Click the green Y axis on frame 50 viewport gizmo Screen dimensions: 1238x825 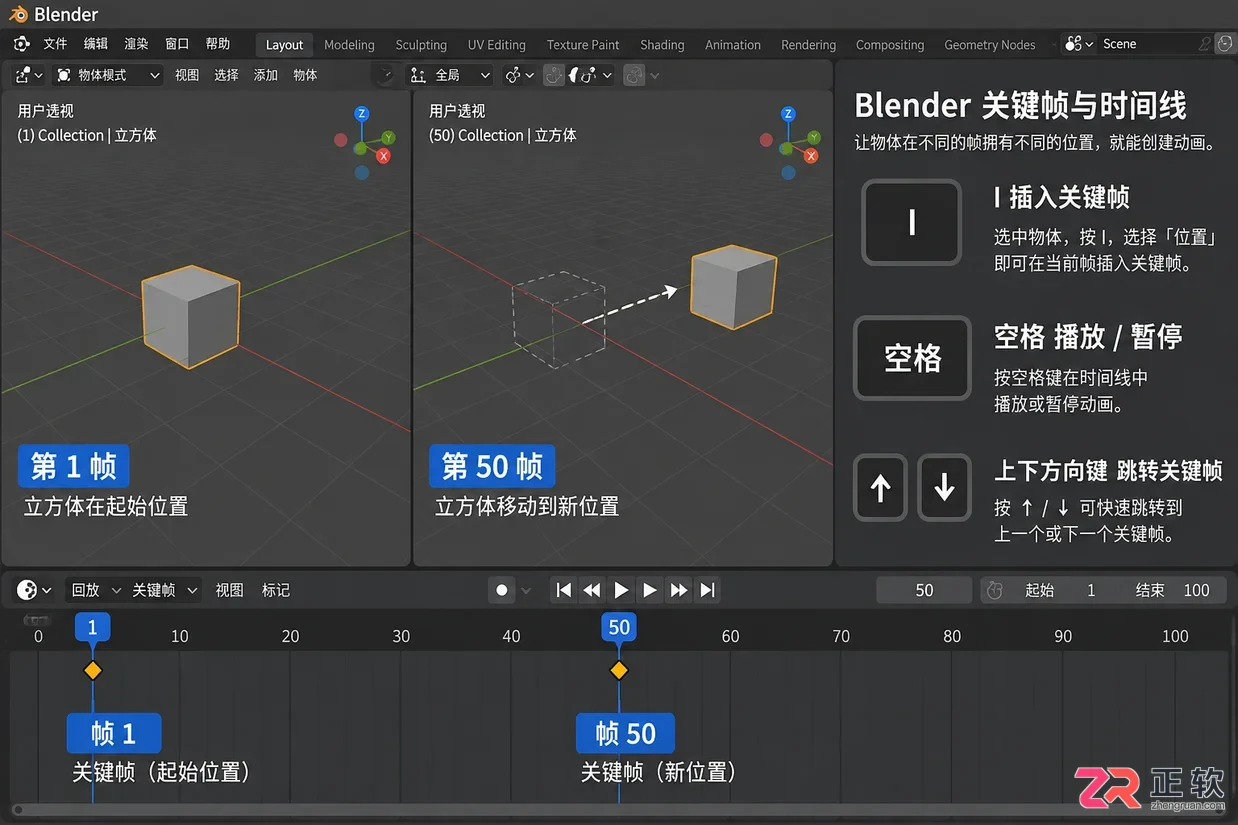[816, 137]
